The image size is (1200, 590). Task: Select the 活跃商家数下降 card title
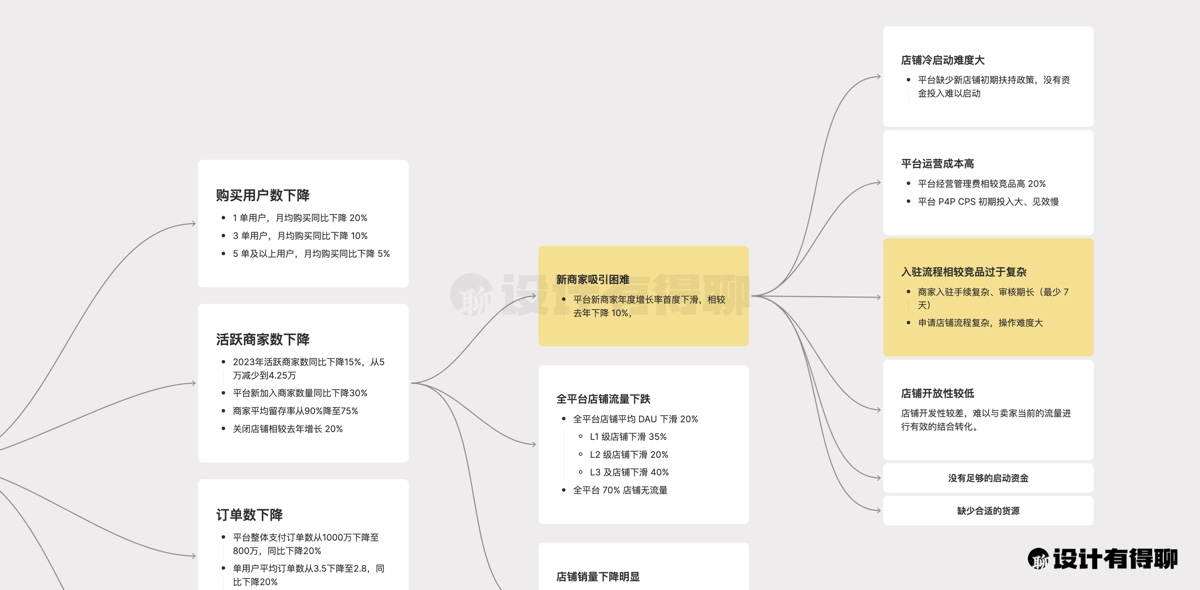pos(262,339)
